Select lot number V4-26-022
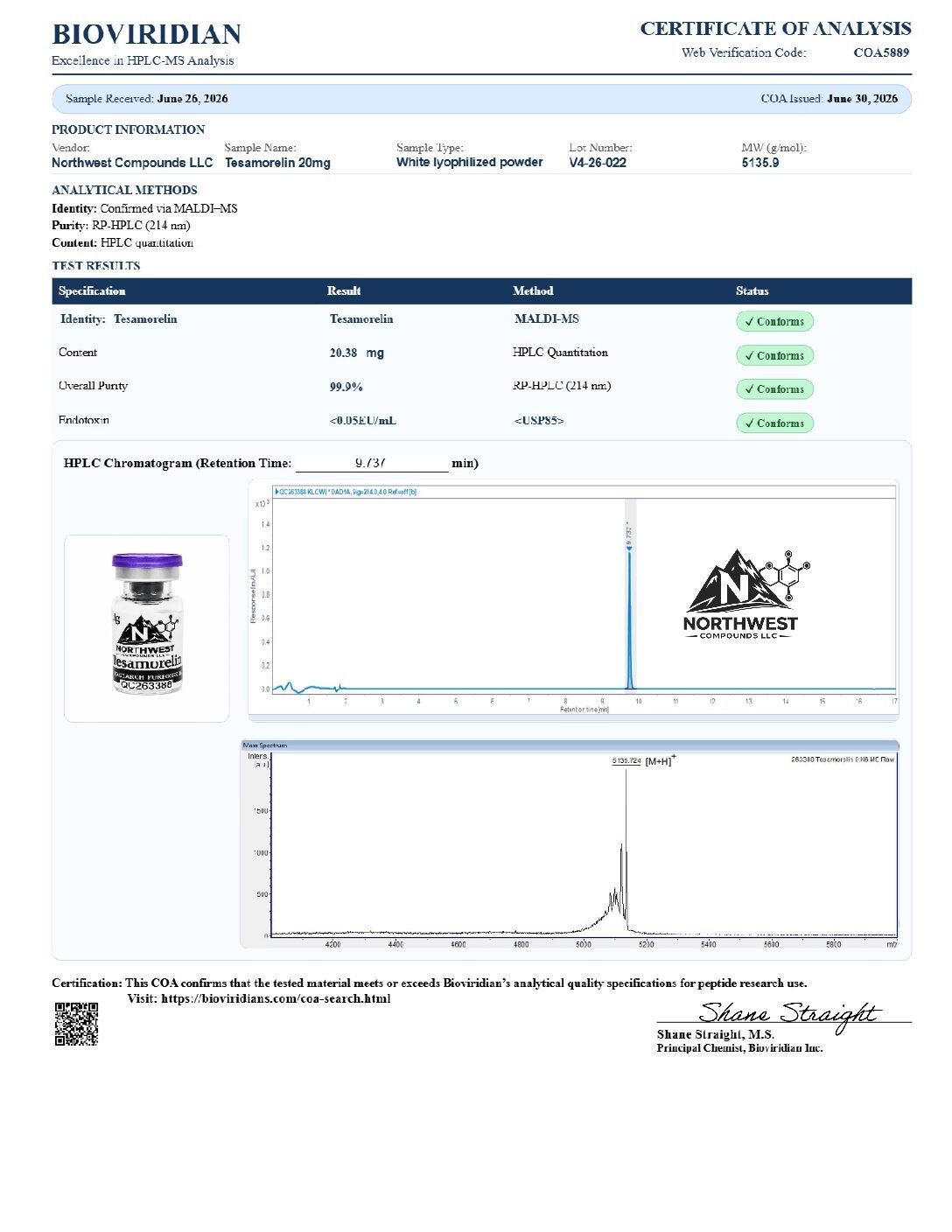Viewport: 952px width, 1232px height. (x=598, y=163)
